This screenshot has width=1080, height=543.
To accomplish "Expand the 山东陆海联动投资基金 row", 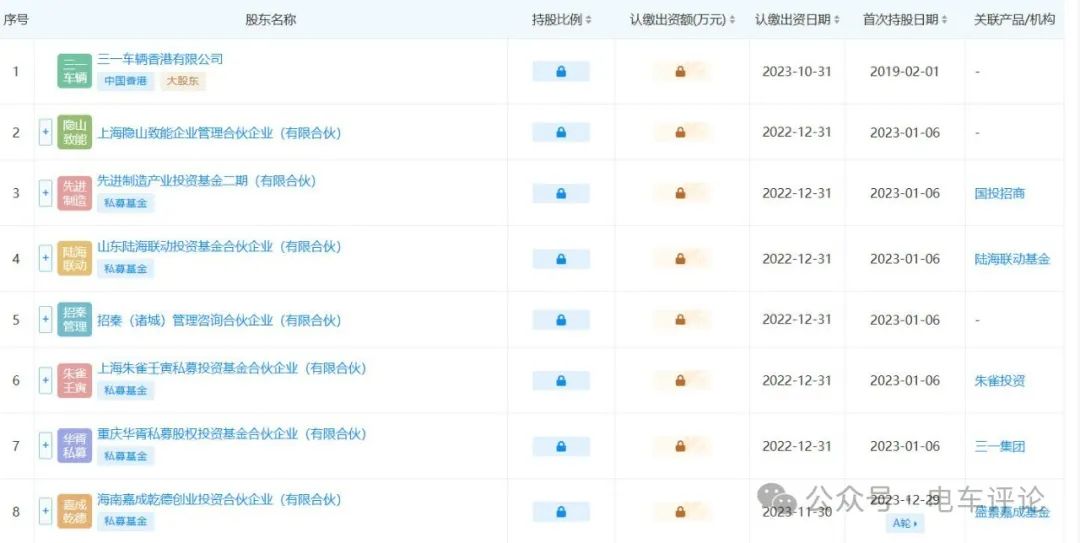I will [x=45, y=258].
